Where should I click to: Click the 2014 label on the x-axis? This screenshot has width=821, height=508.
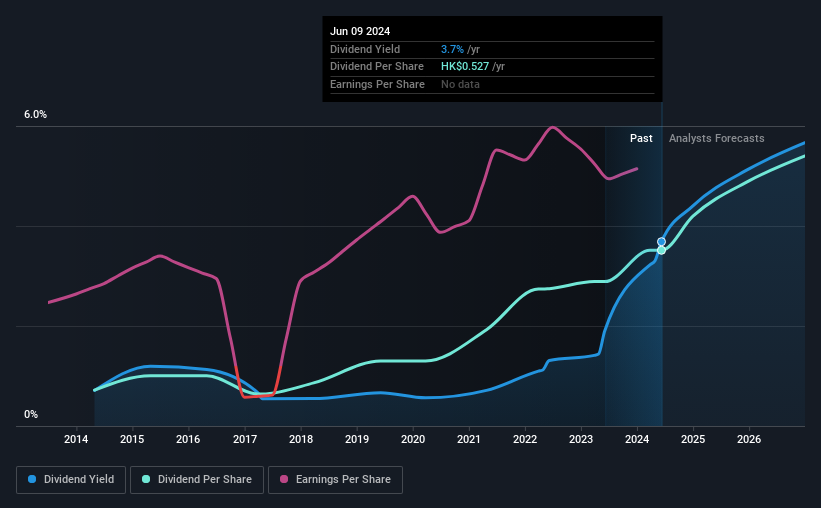76,439
